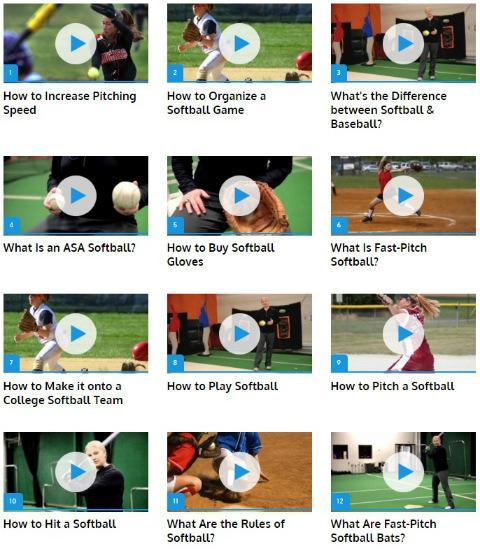Open the 'How to Increase Pitching Speed' title link
The width and height of the screenshot is (480, 551).
click(x=70, y=103)
